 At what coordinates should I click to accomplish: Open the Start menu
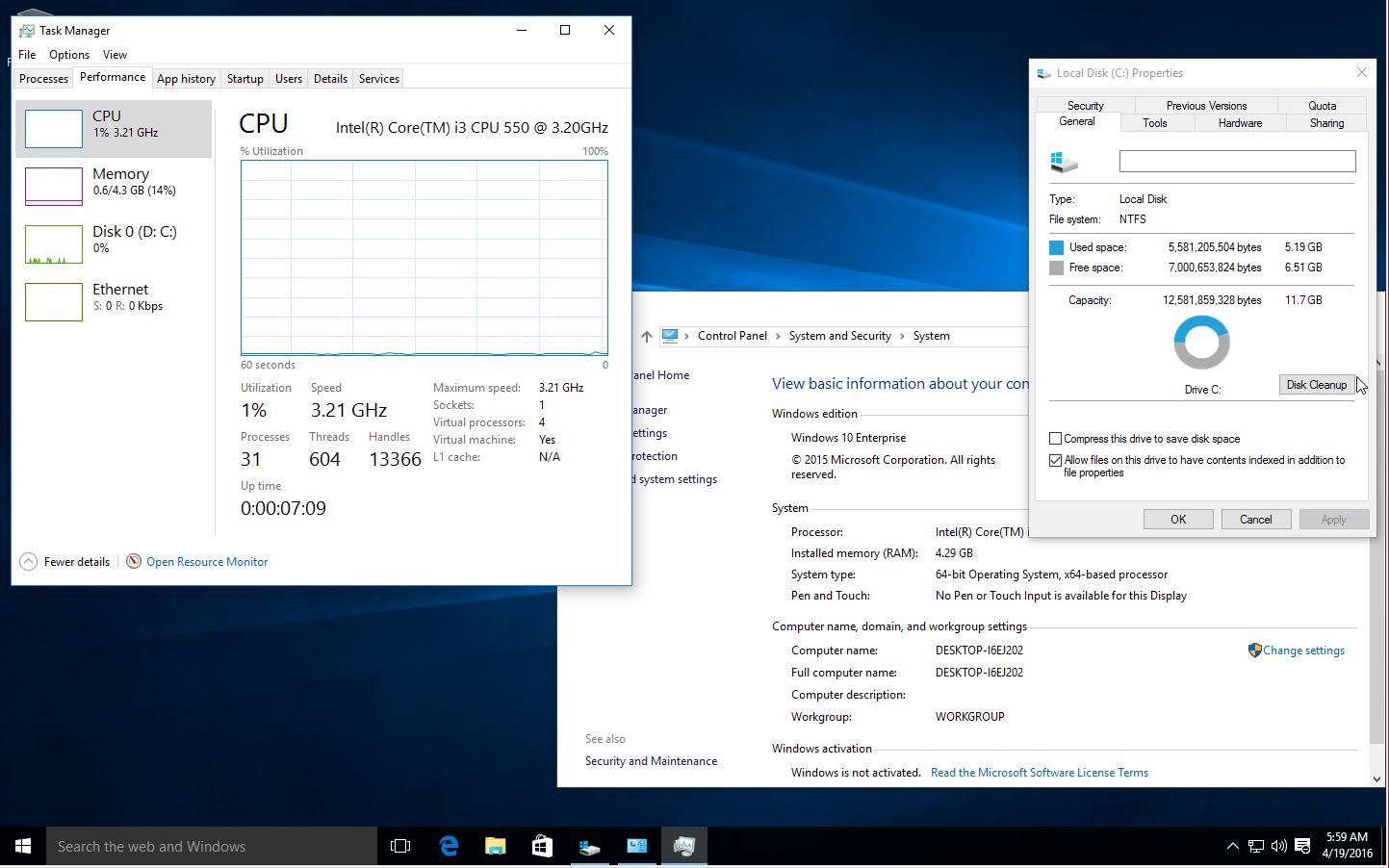23,847
